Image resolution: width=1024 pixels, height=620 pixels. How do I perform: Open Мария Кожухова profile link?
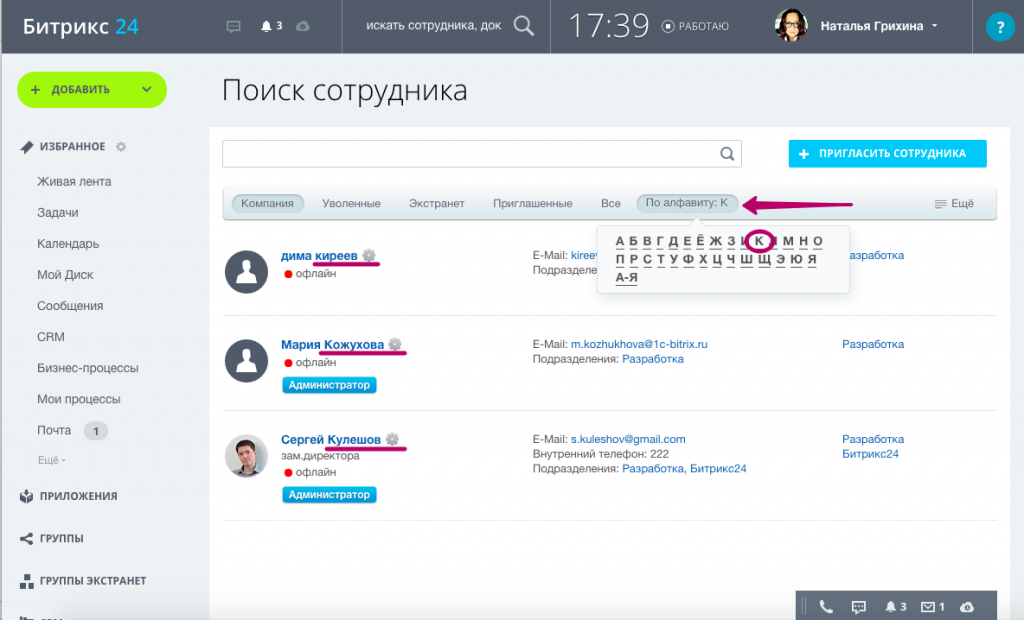point(332,344)
